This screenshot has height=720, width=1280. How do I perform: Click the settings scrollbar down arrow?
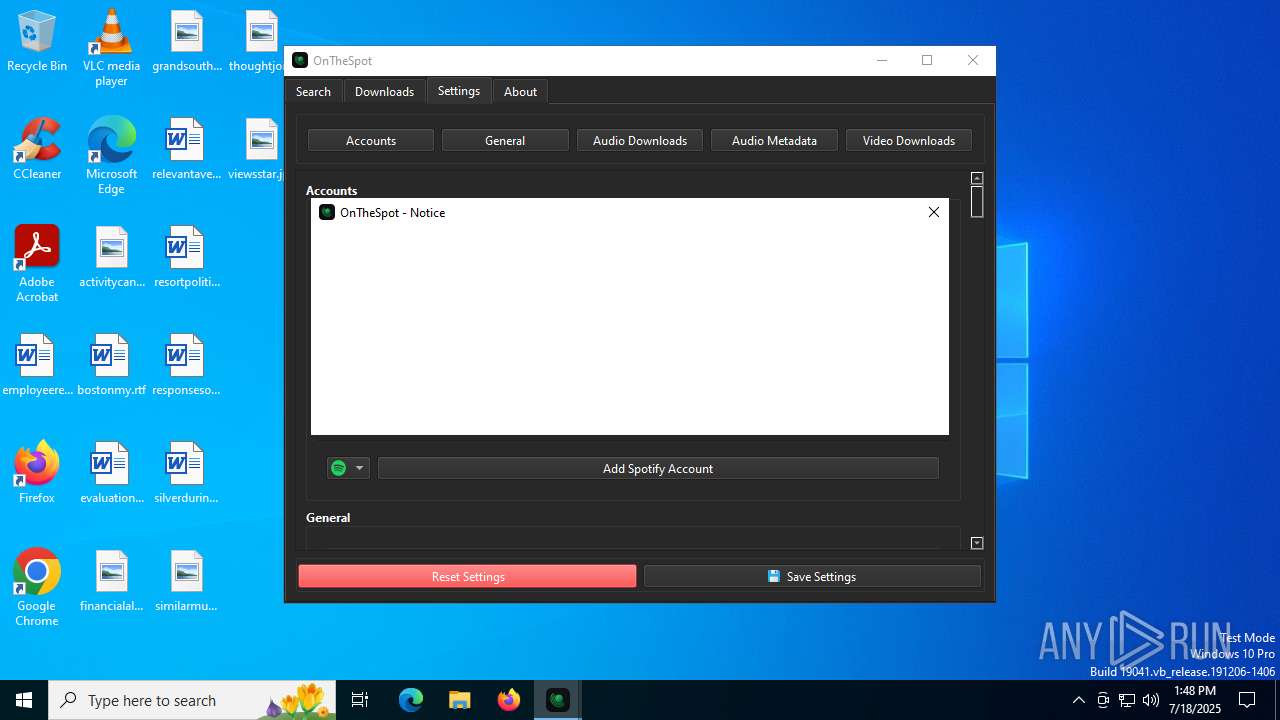(977, 543)
